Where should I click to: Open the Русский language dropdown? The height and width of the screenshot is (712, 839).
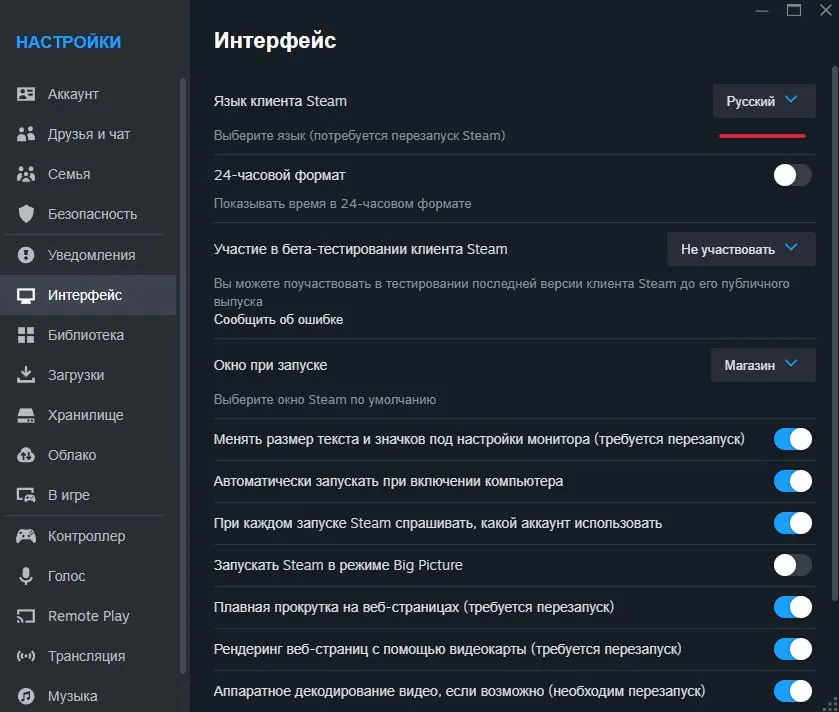(764, 101)
